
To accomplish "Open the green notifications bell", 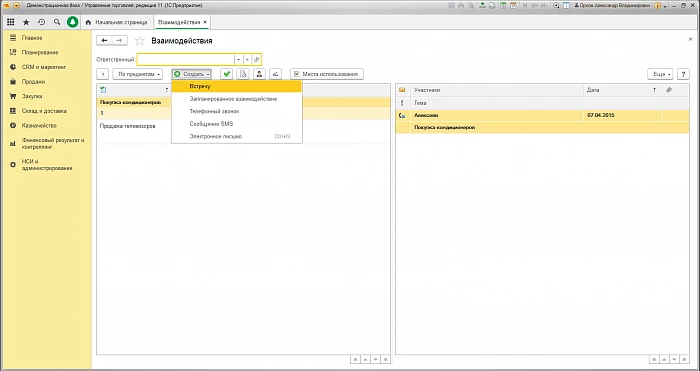I will pyautogui.click(x=72, y=22).
